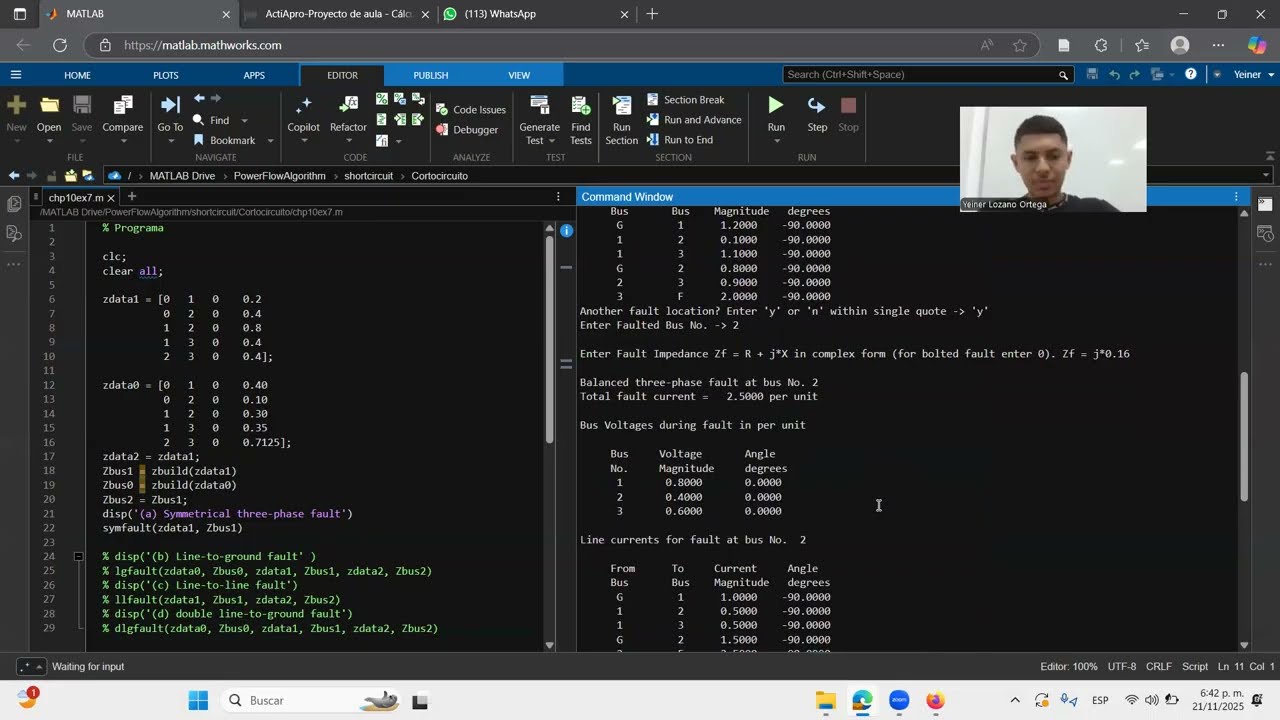
Task: Click the Run to End button
Action: 680,140
